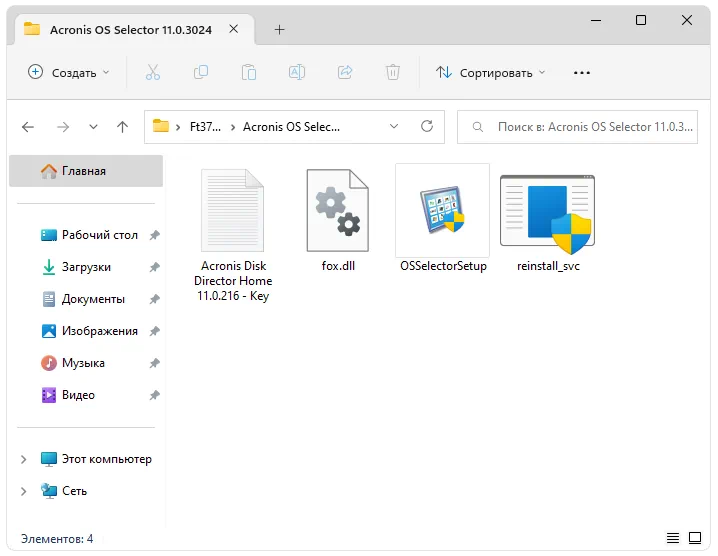Switch to large icons view
Image resolution: width=718 pixels, height=556 pixels.
tap(695, 538)
